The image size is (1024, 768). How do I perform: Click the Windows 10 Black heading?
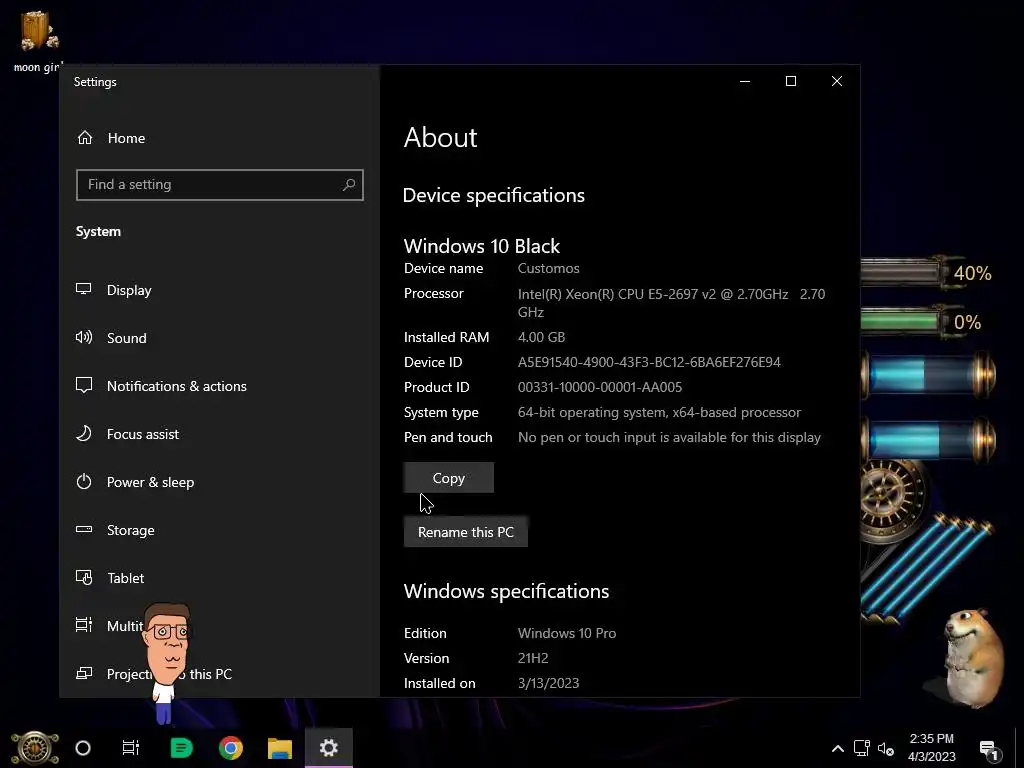coord(482,246)
